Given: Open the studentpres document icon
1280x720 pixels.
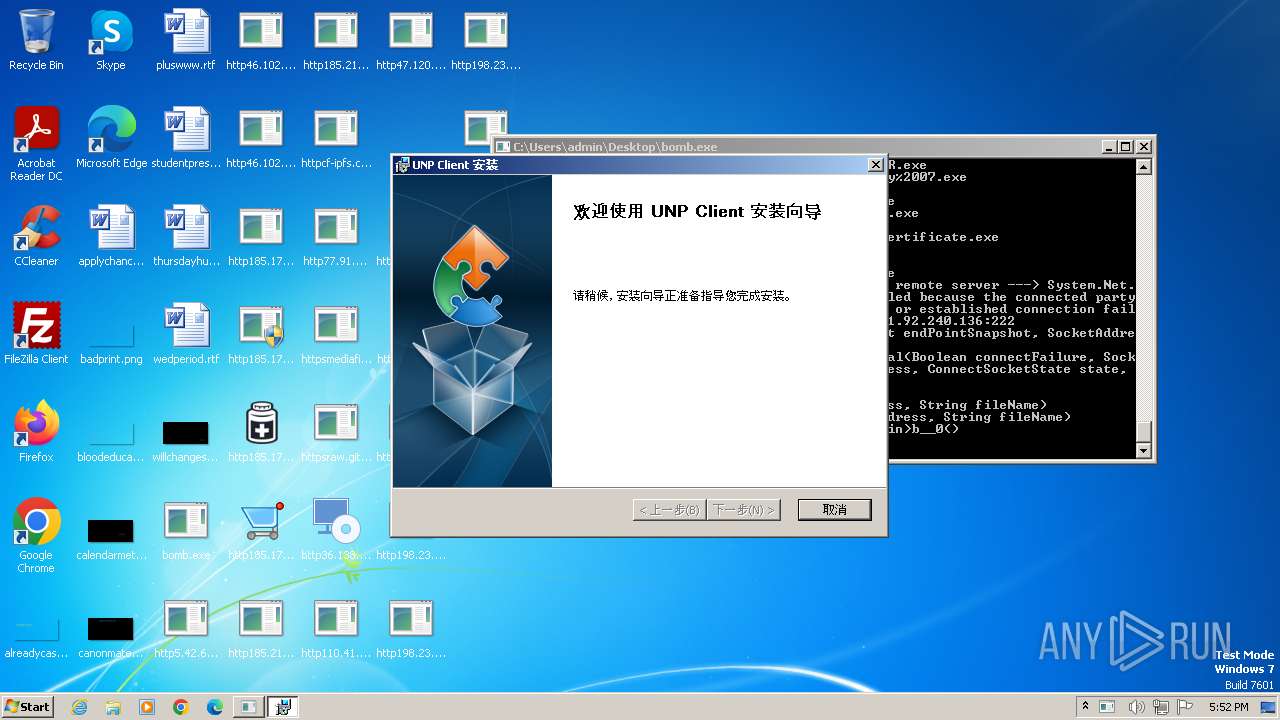Looking at the screenshot, I should (x=186, y=138).
